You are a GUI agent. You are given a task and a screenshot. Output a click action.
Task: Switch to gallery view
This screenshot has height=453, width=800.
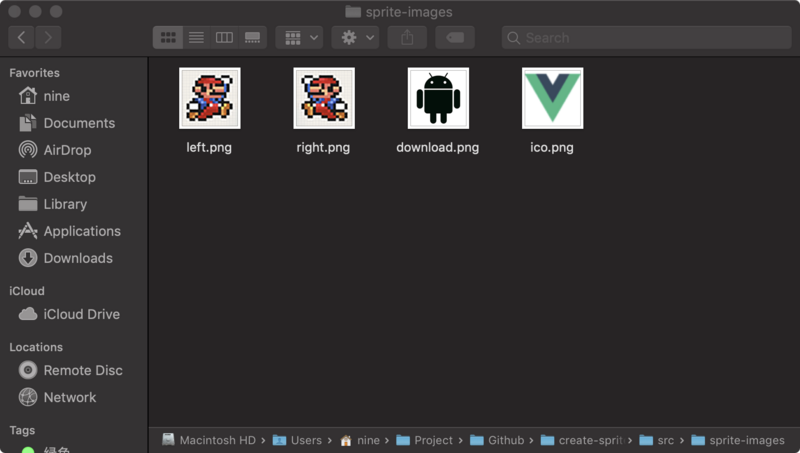(x=253, y=37)
